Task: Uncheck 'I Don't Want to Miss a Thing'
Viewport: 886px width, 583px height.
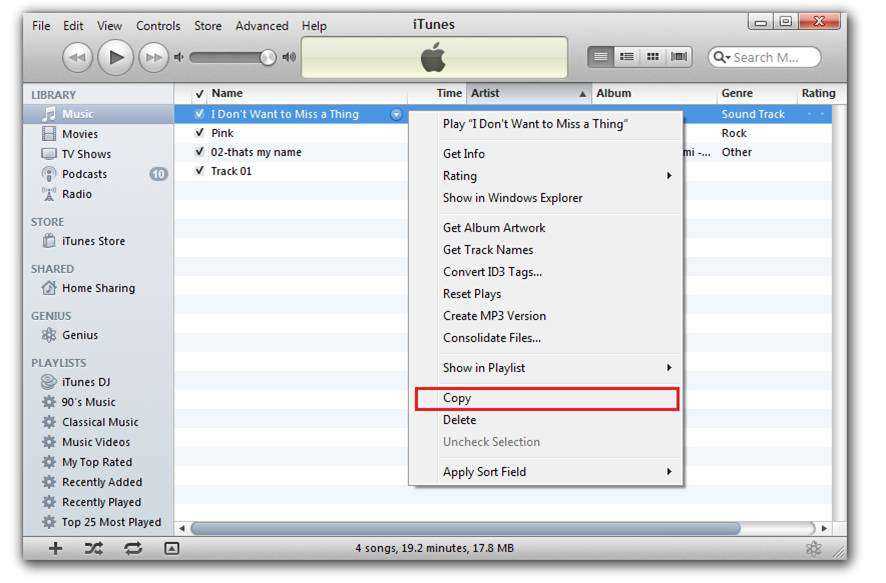Action: point(199,114)
